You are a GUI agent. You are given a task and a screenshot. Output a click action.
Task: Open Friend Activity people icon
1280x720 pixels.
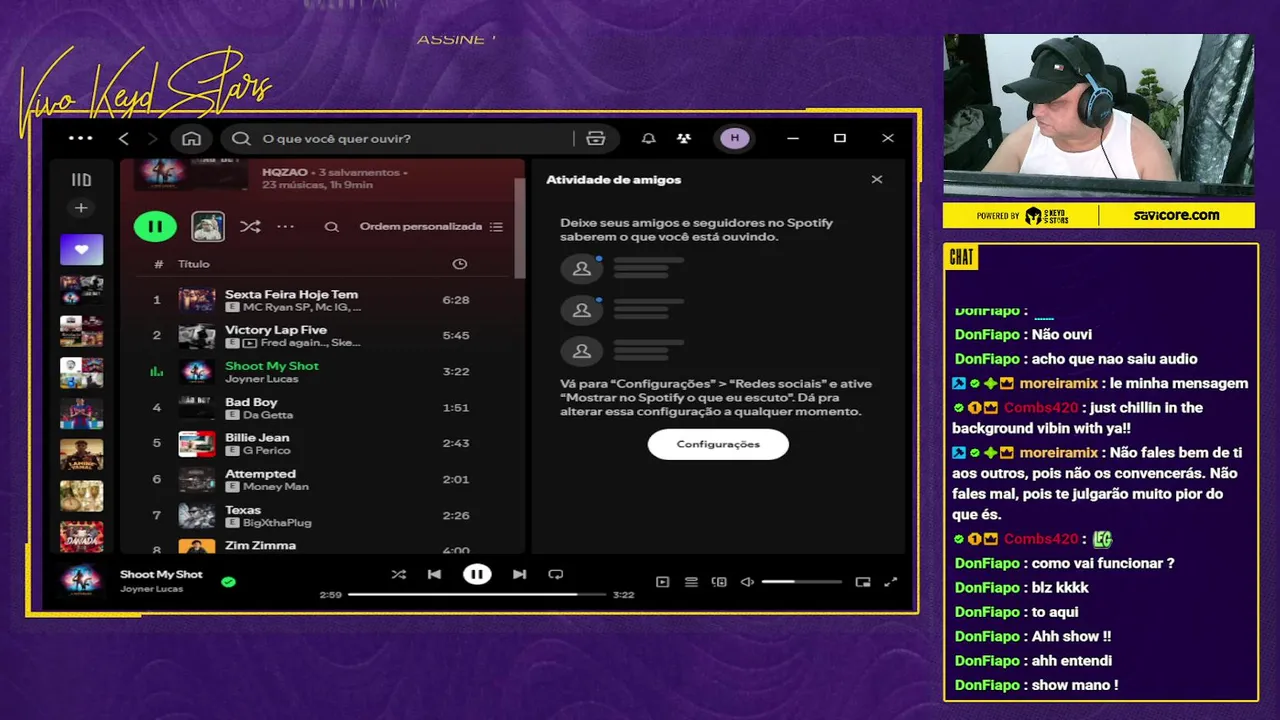(x=683, y=138)
